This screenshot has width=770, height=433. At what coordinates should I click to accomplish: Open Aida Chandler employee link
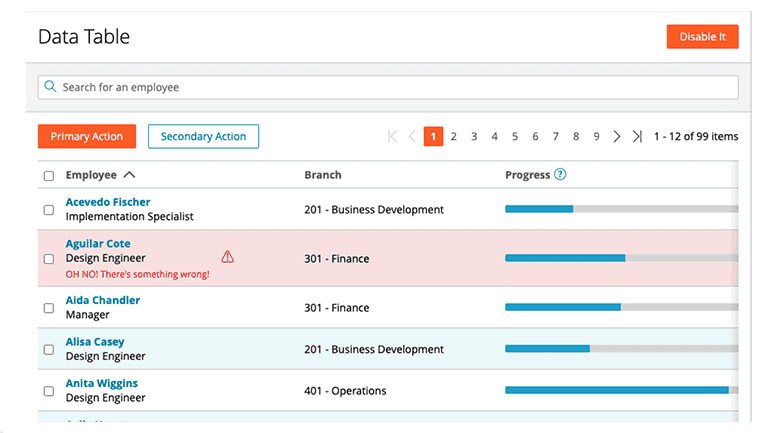[103, 300]
